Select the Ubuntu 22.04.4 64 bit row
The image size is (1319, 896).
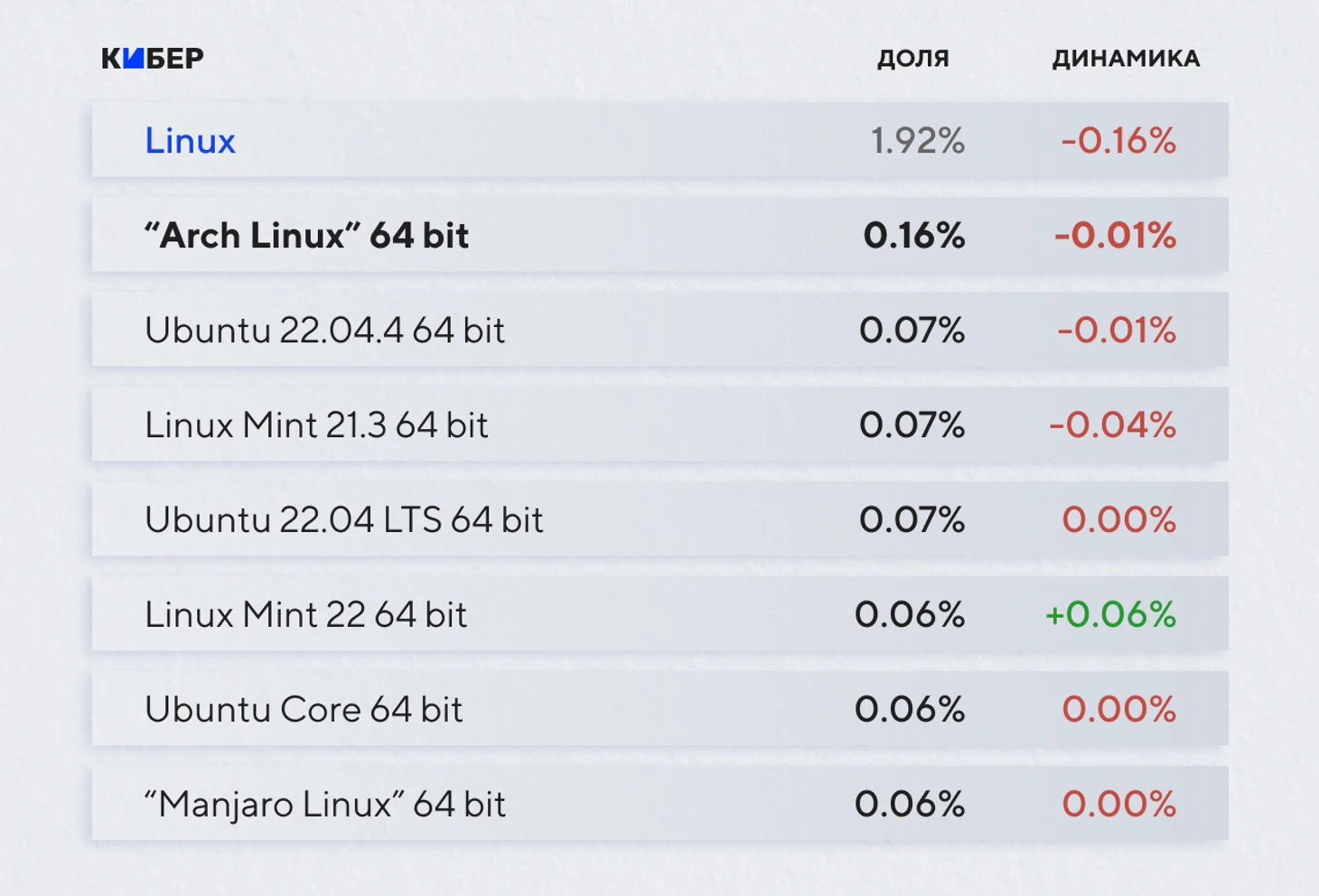tap(659, 330)
